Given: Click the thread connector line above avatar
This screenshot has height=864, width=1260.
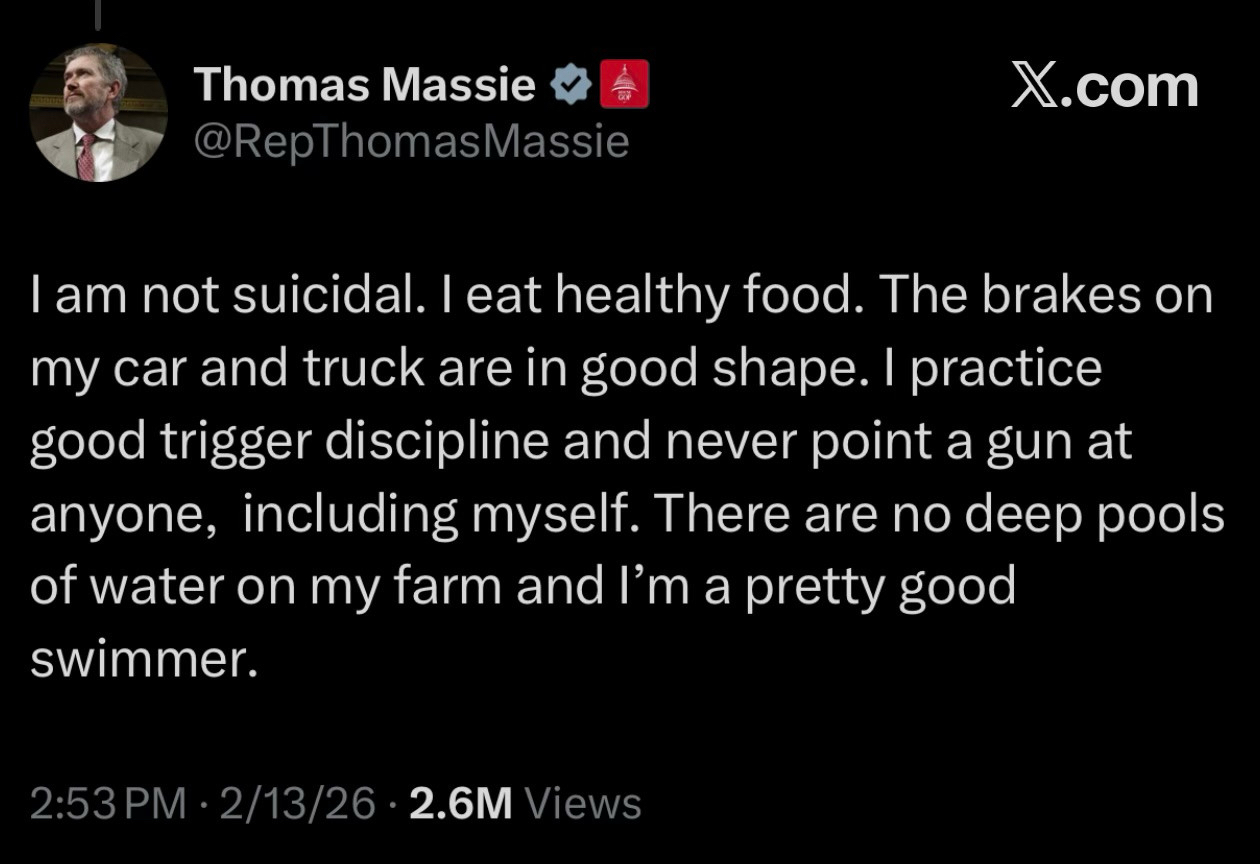Looking at the screenshot, I should coord(97,14).
